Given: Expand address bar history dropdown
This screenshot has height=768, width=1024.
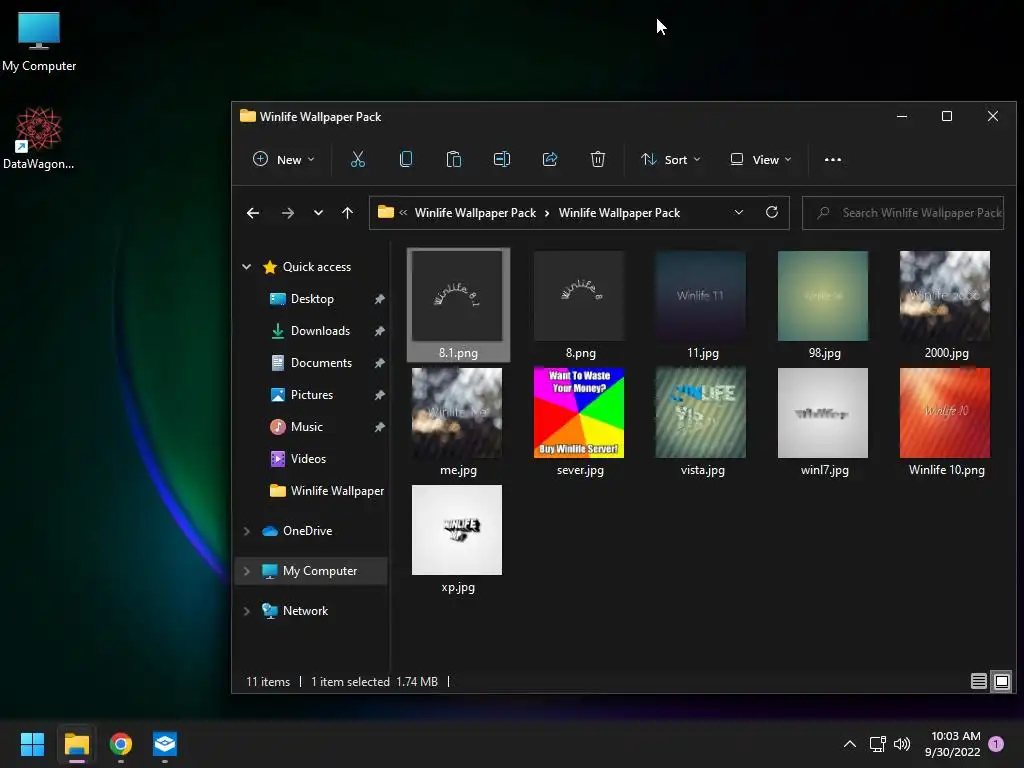Looking at the screenshot, I should point(739,212).
